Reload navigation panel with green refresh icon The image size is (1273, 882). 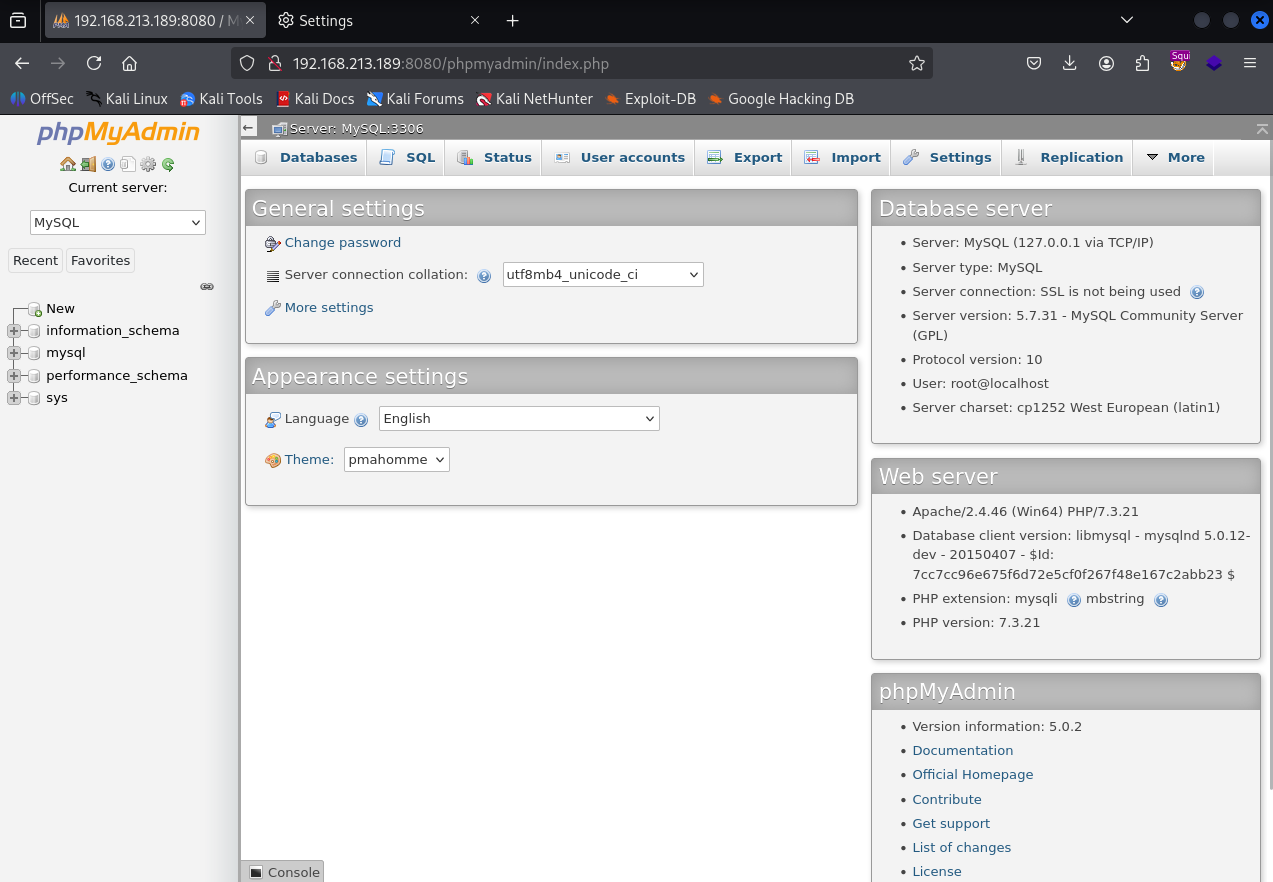(168, 164)
